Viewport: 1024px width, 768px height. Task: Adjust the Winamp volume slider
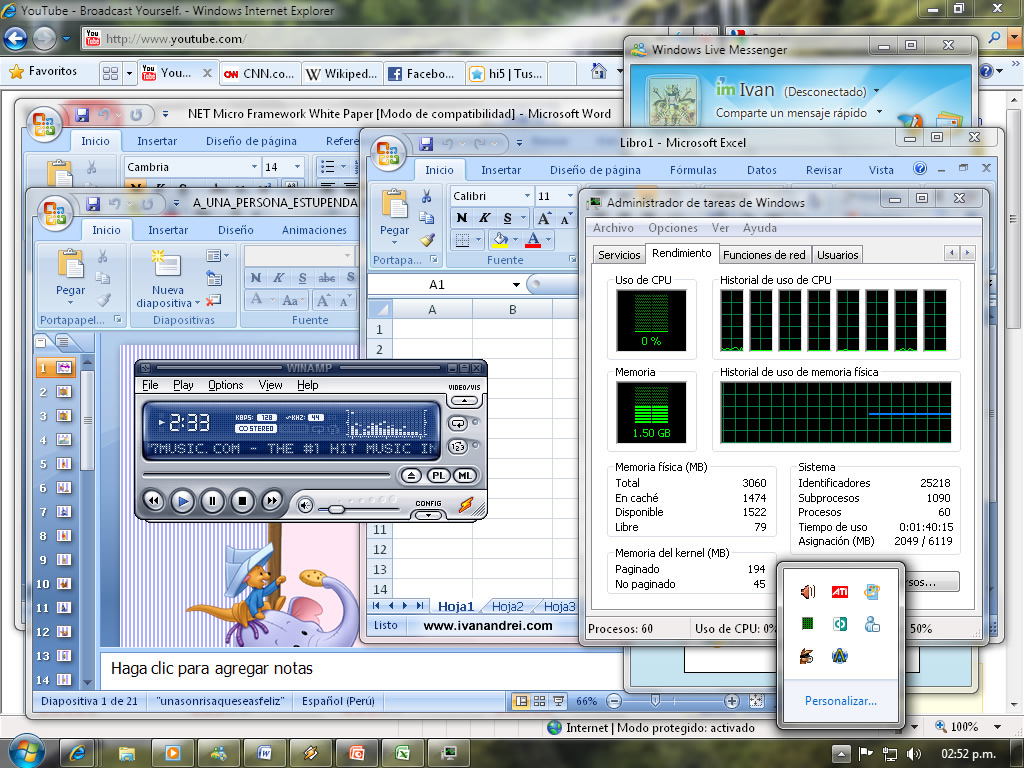pyautogui.click(x=336, y=508)
